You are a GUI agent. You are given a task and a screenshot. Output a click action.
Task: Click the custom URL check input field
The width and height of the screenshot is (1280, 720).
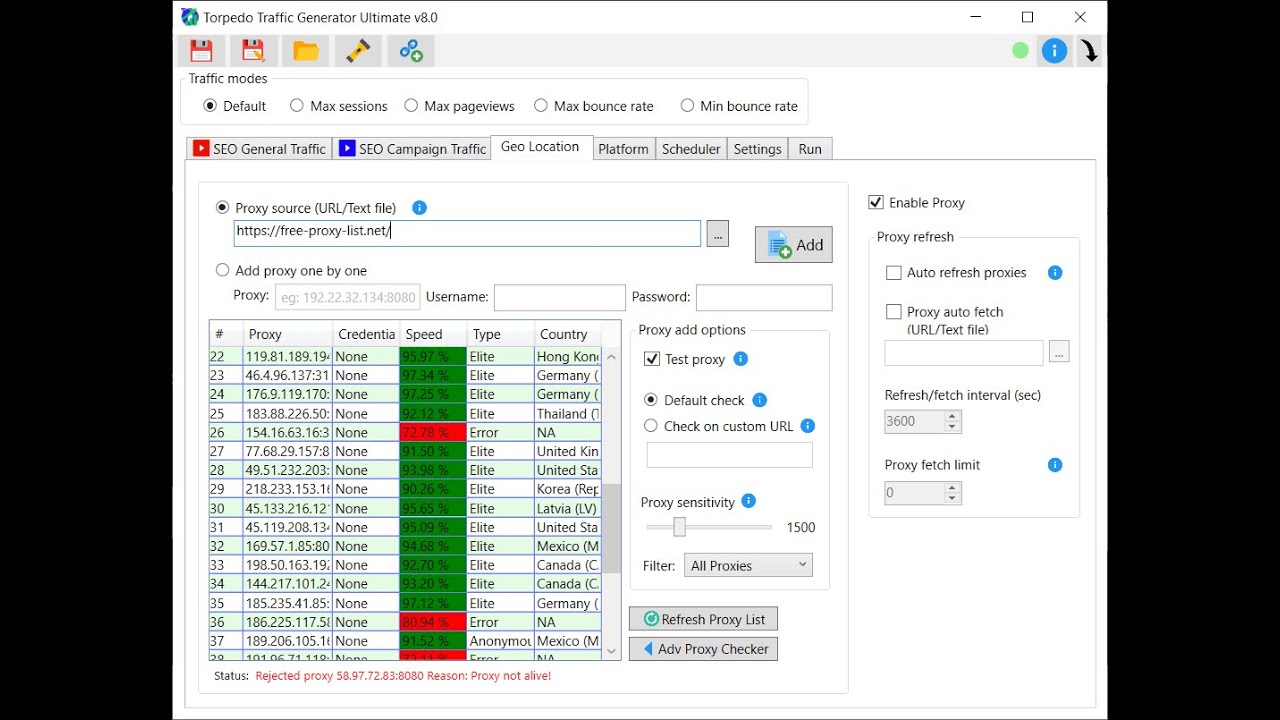coord(730,455)
